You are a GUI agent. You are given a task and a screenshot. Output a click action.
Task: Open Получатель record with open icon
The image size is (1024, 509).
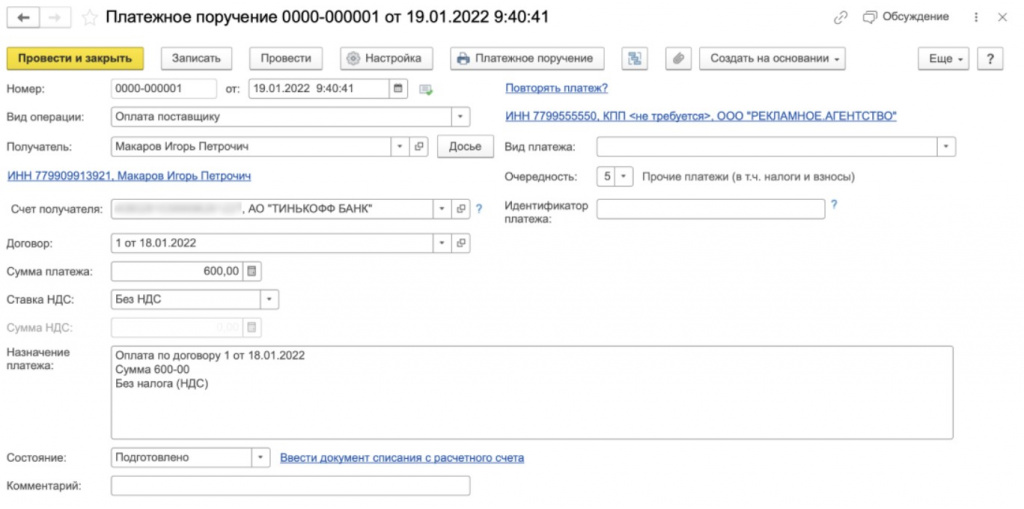tap(419, 147)
